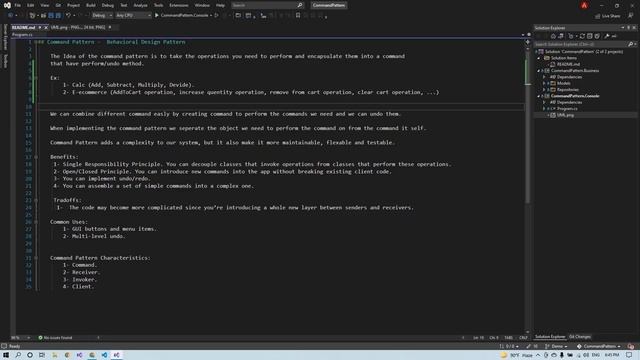Click No issues found status indicator
This screenshot has width=640, height=360.
(55, 338)
